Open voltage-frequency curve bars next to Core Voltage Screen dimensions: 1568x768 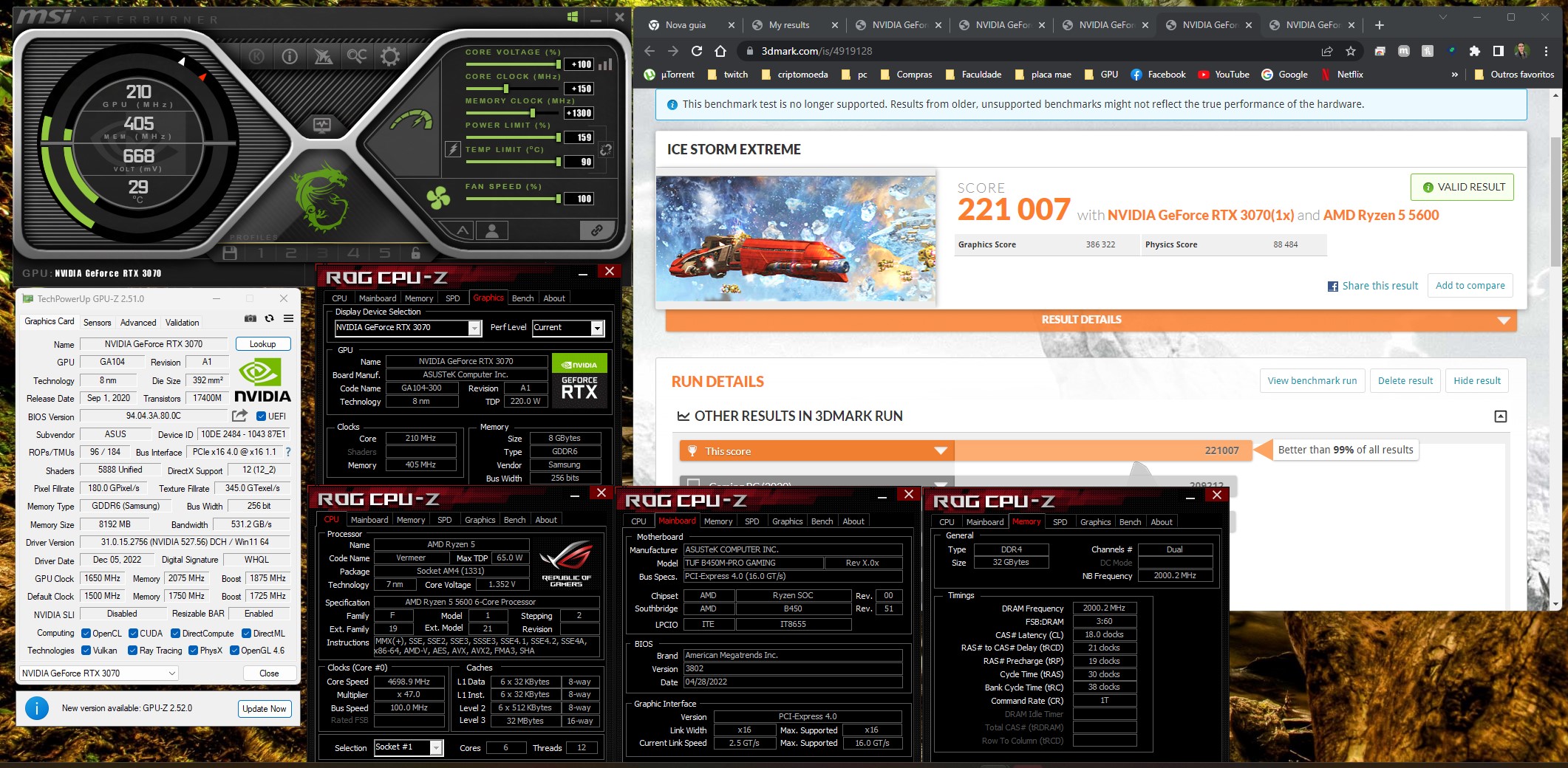pyautogui.click(x=605, y=64)
